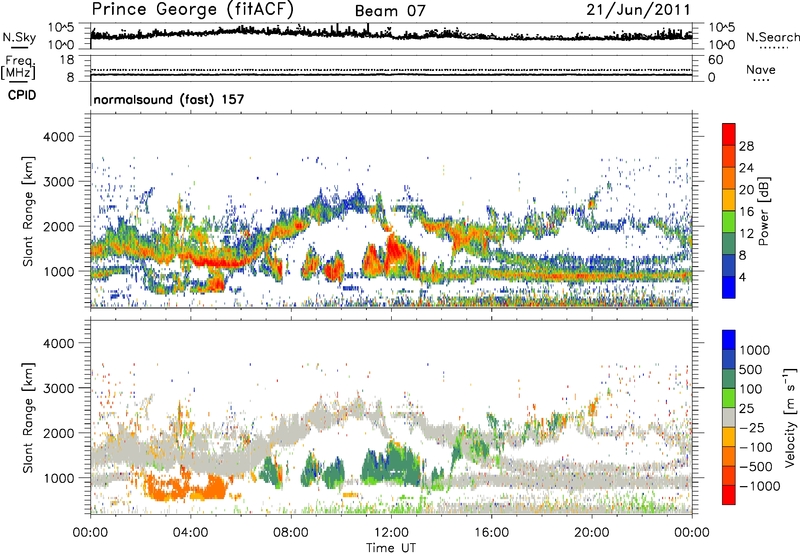Click the Velocity colorbar label '500'
This screenshot has width=800, height=554.
coord(750,369)
